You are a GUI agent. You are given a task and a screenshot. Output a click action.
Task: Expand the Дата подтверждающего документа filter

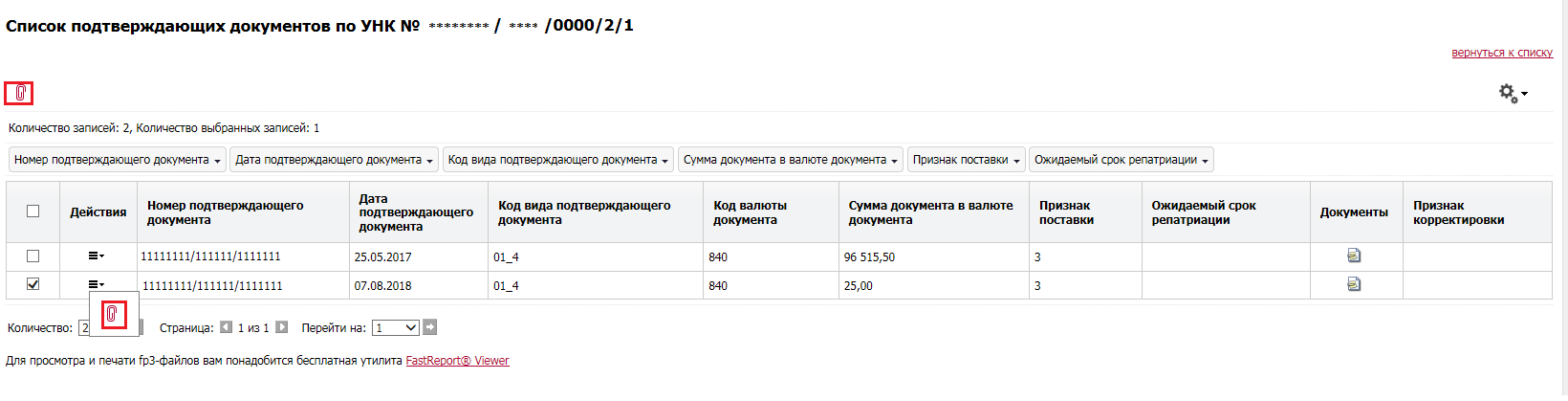(335, 160)
